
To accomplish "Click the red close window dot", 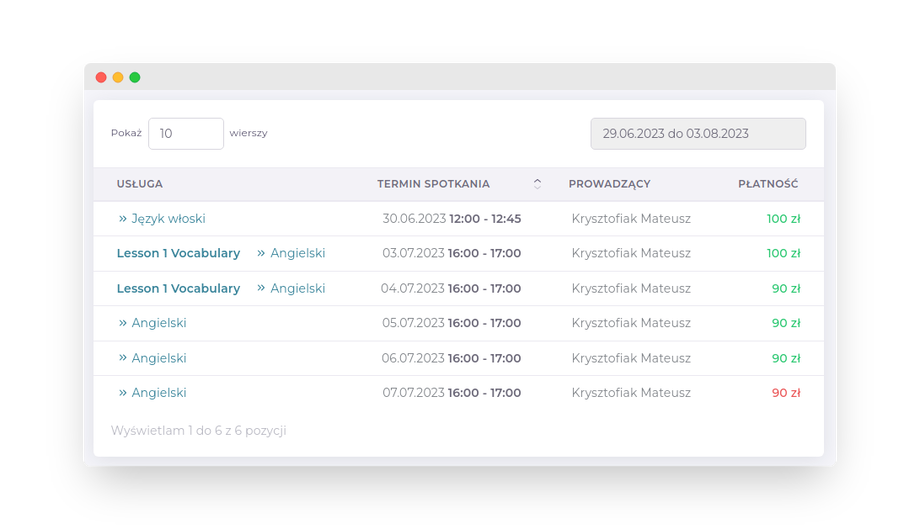I will pyautogui.click(x=101, y=77).
